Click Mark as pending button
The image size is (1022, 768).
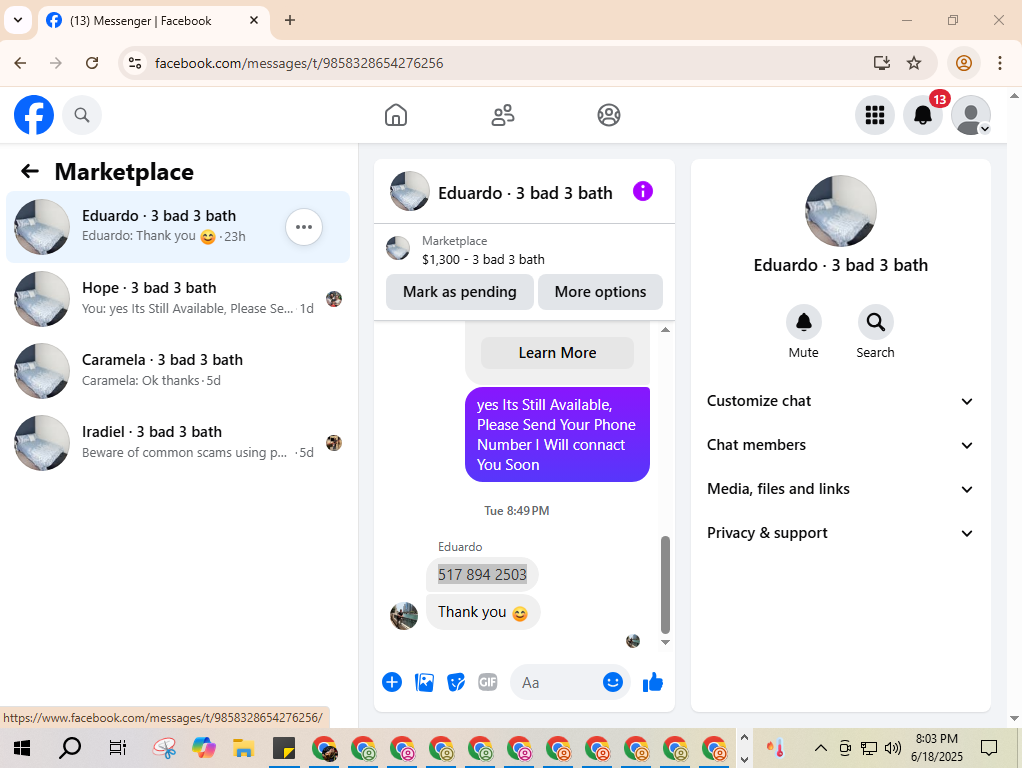460,292
